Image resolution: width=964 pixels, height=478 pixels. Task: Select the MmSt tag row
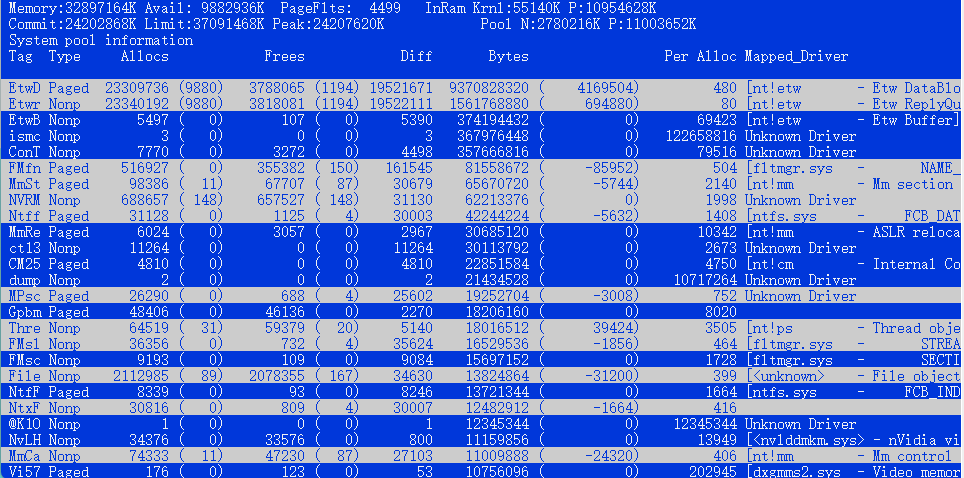(482, 184)
